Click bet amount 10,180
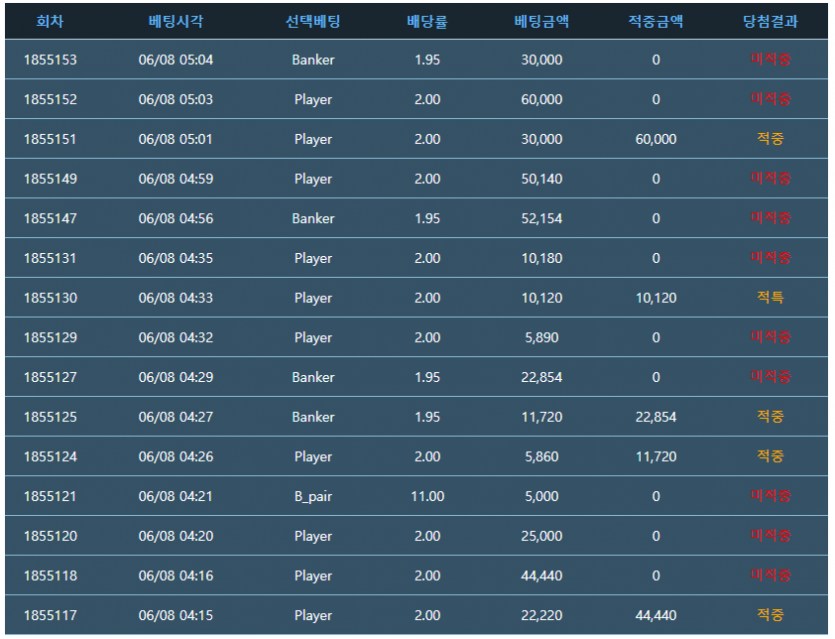Screen dimensions: 835x639 click(542, 258)
